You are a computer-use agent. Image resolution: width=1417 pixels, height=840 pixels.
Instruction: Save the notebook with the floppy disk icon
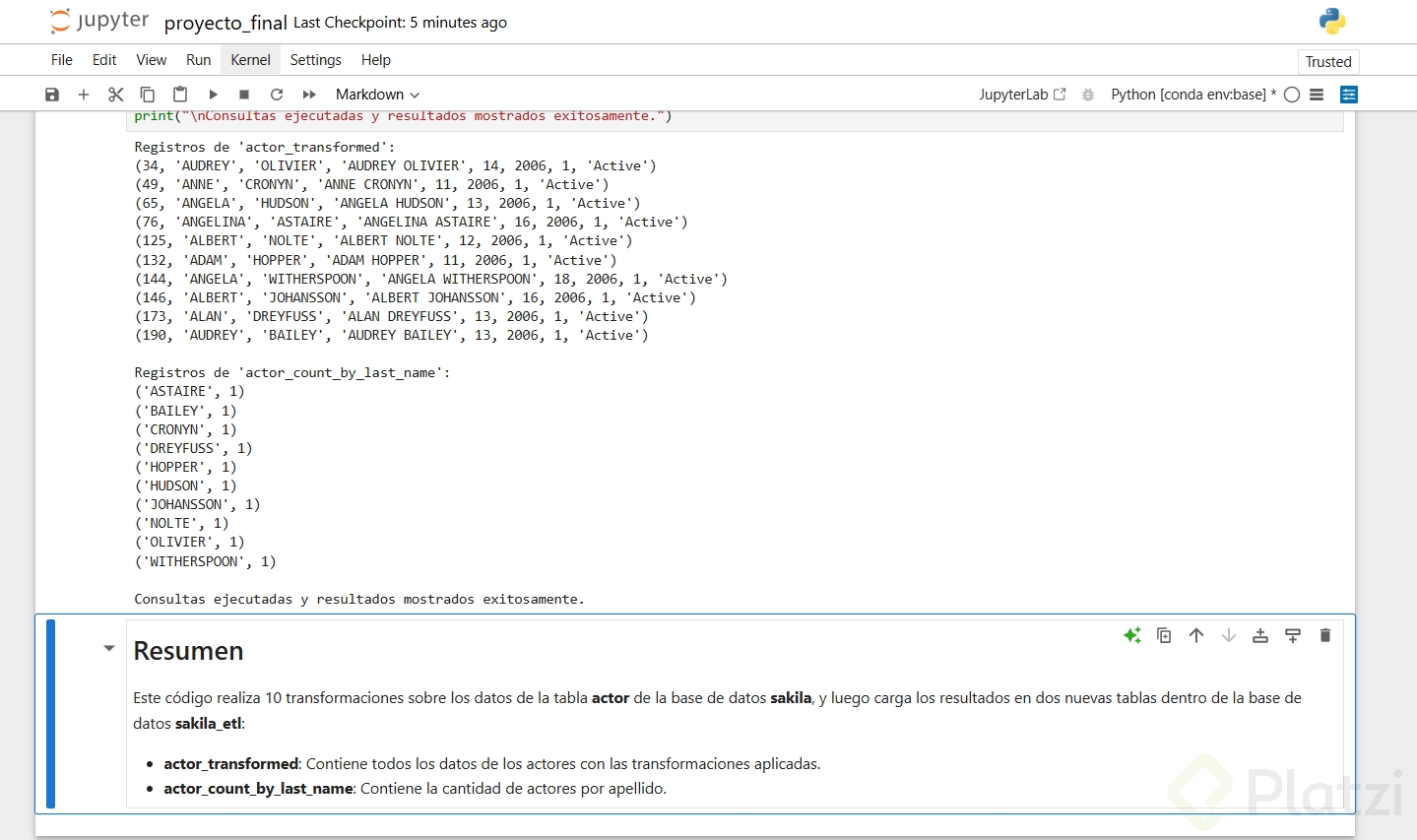(x=52, y=95)
